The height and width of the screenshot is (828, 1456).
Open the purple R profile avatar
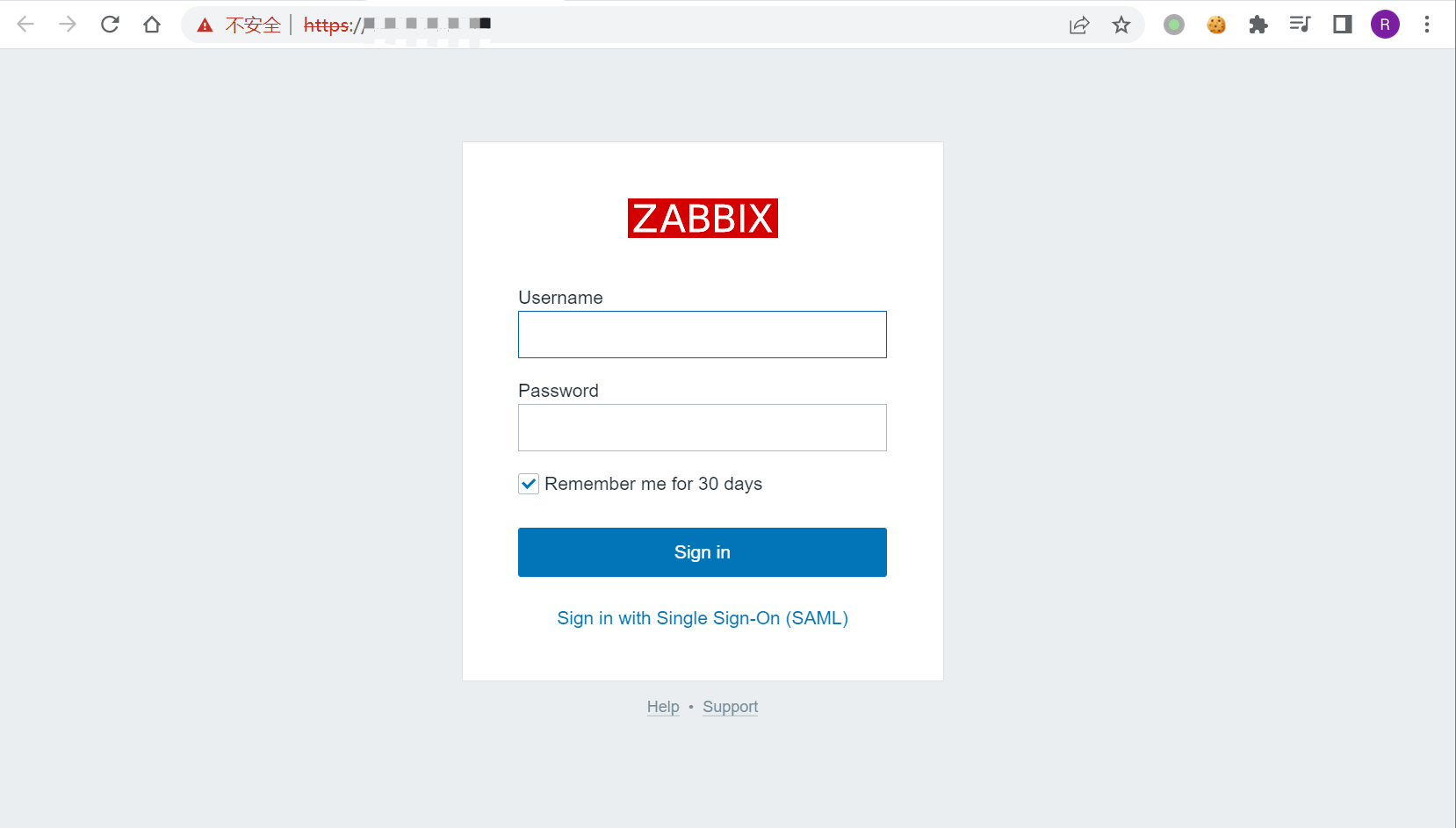pyautogui.click(x=1385, y=25)
